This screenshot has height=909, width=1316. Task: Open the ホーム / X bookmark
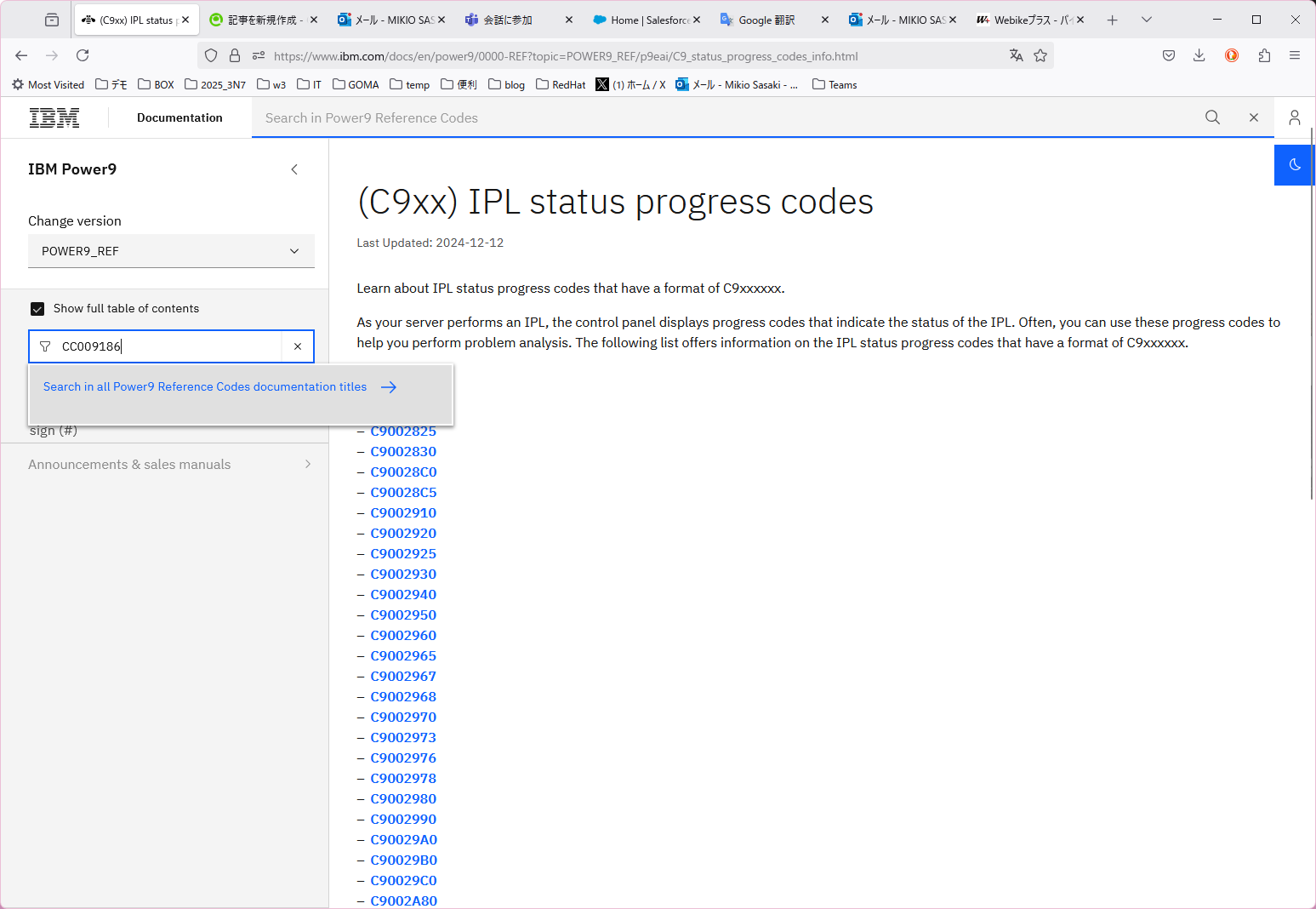tap(630, 84)
